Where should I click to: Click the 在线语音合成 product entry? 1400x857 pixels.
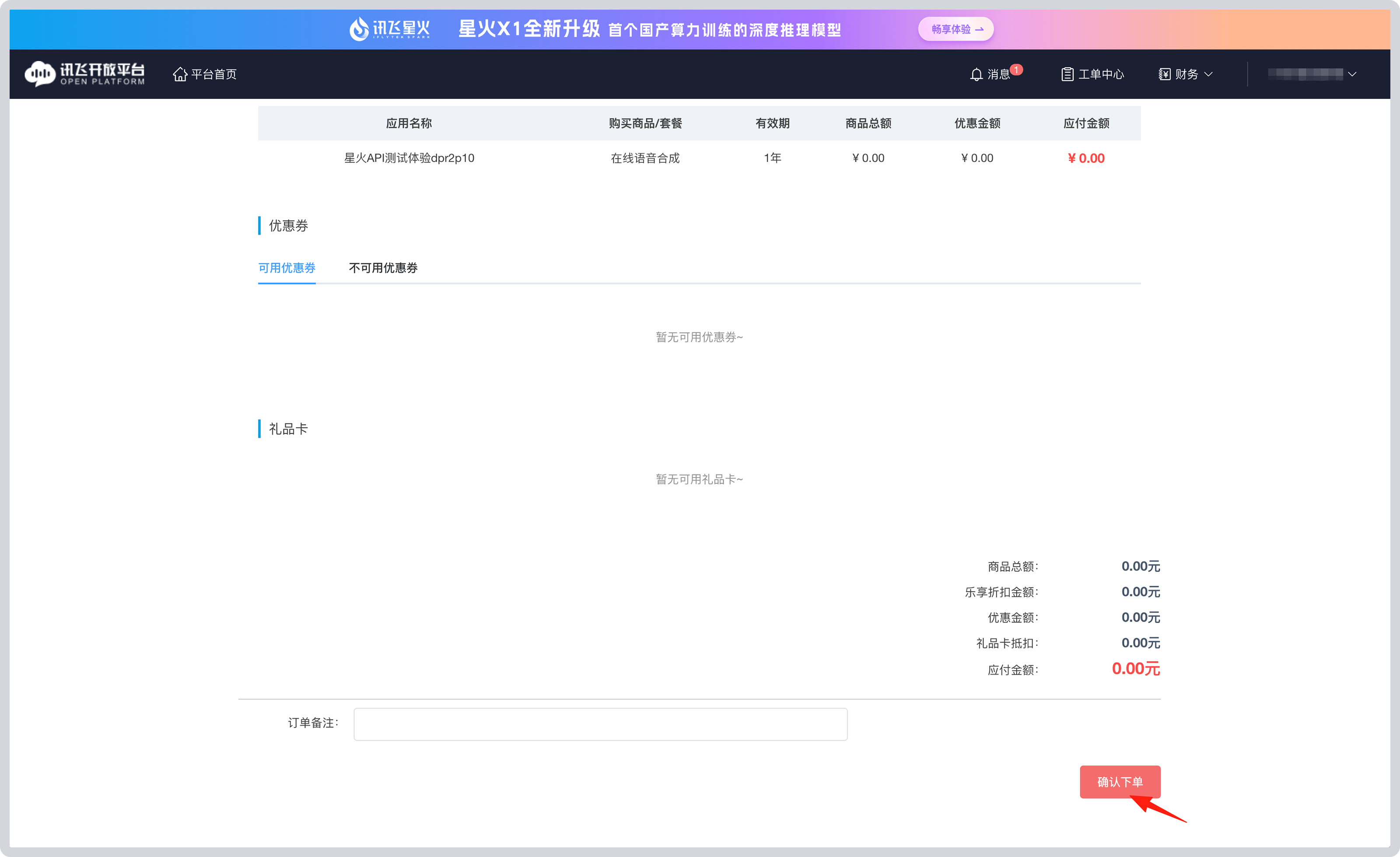645,158
